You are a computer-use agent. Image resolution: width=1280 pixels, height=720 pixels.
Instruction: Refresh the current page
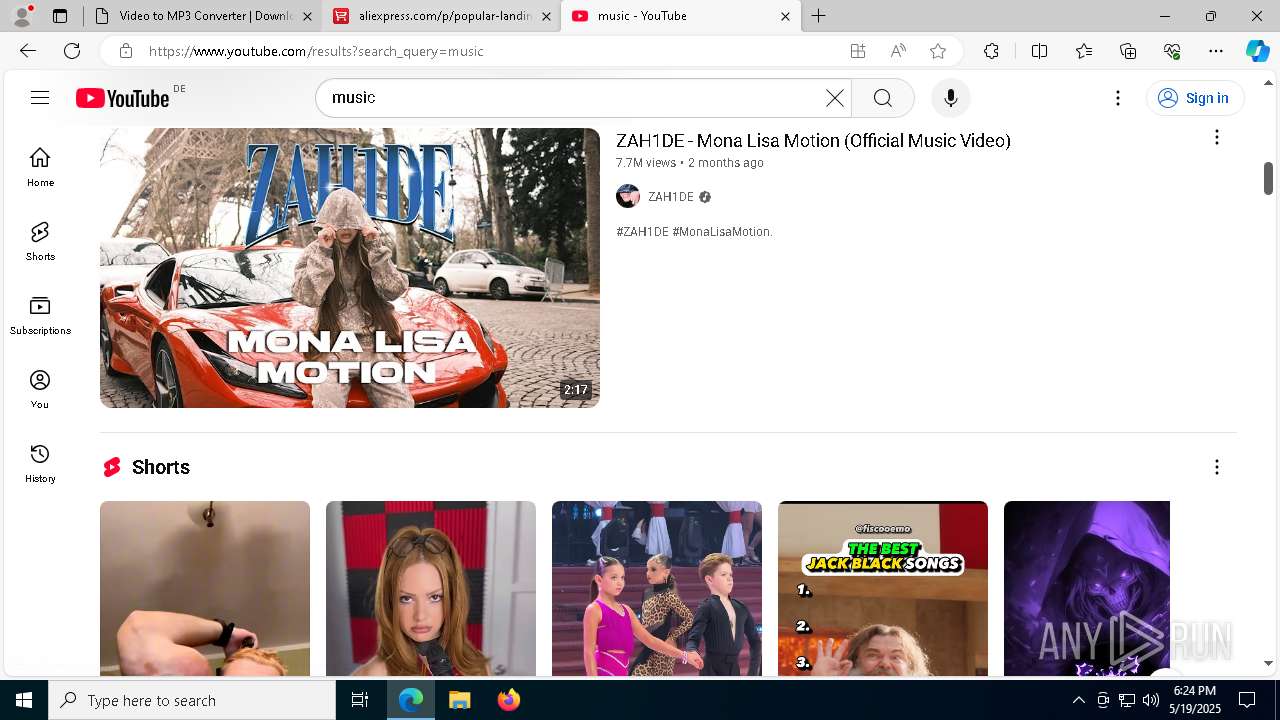tap(72, 51)
